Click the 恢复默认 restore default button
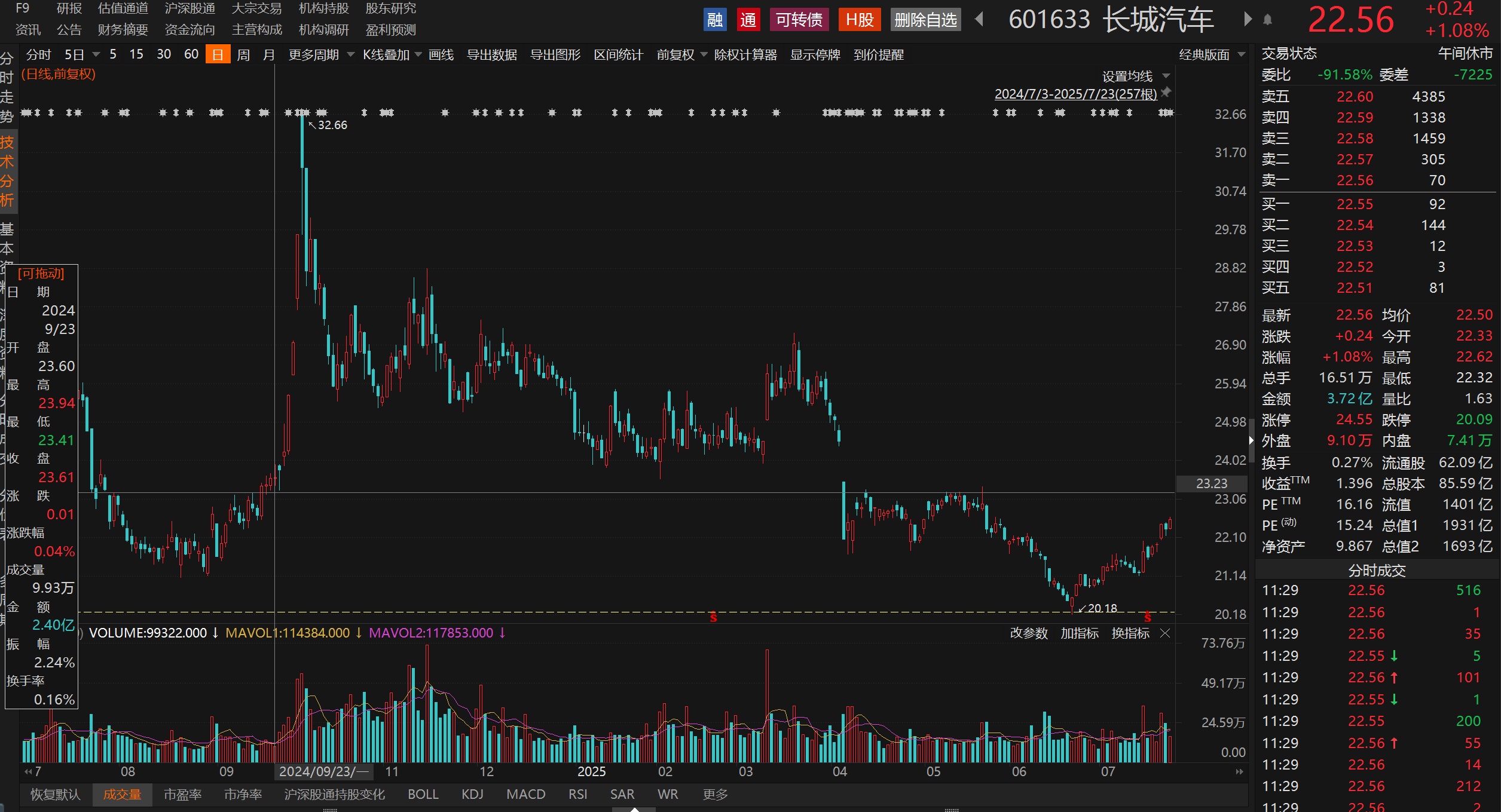The height and width of the screenshot is (812, 1501). (55, 794)
